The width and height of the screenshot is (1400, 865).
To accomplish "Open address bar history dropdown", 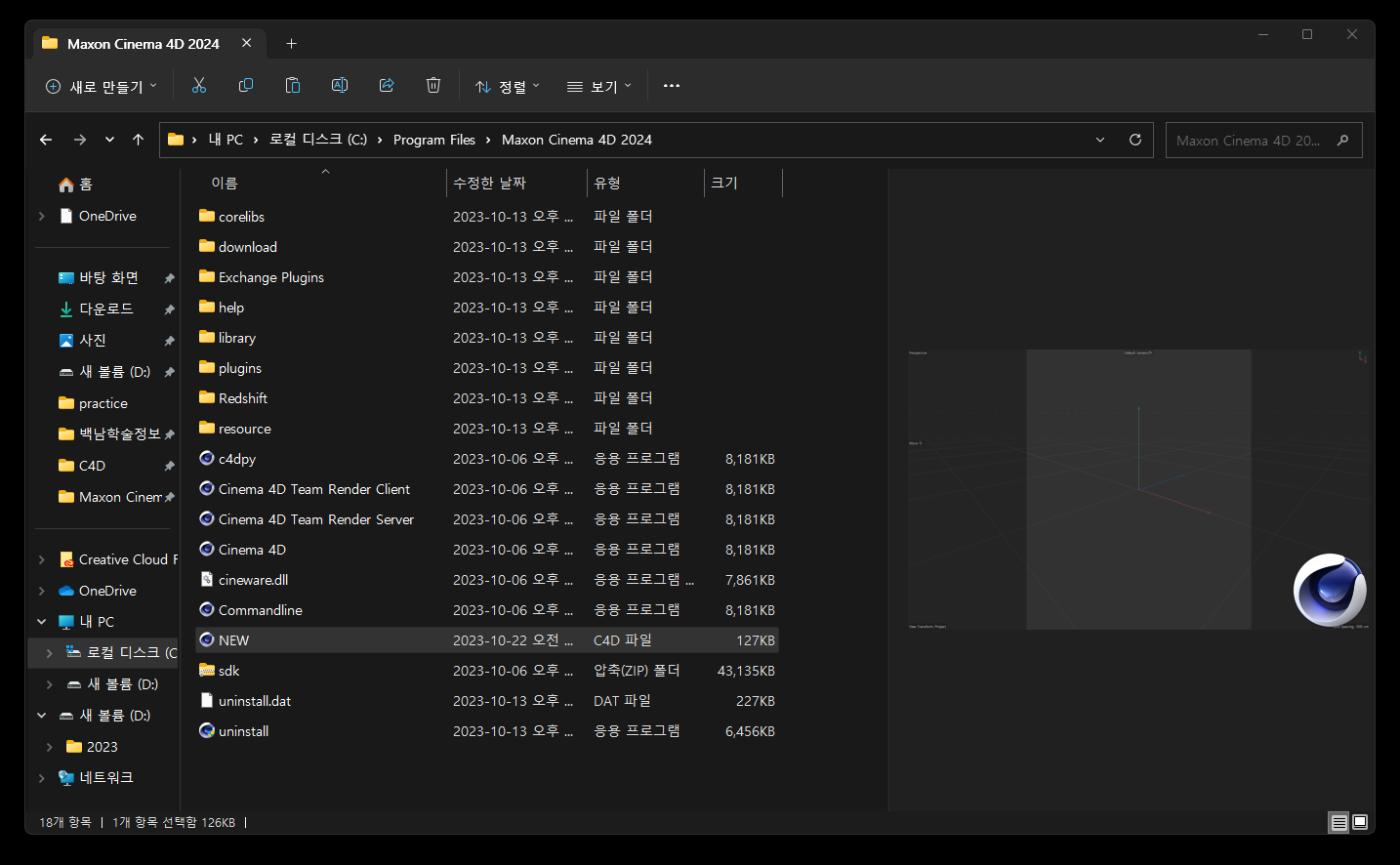I will tap(1100, 140).
